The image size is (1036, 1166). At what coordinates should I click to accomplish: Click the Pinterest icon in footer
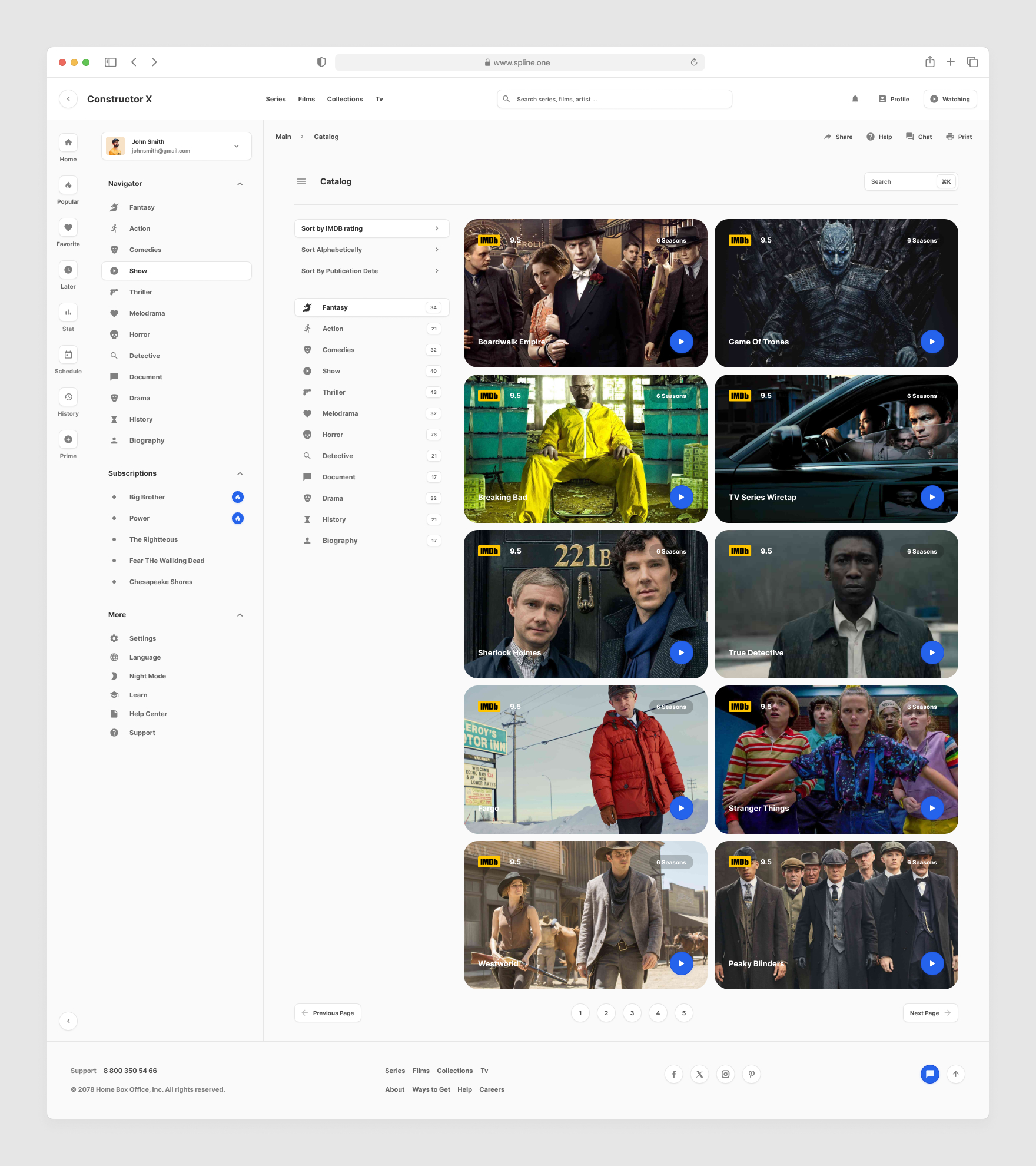point(752,1074)
